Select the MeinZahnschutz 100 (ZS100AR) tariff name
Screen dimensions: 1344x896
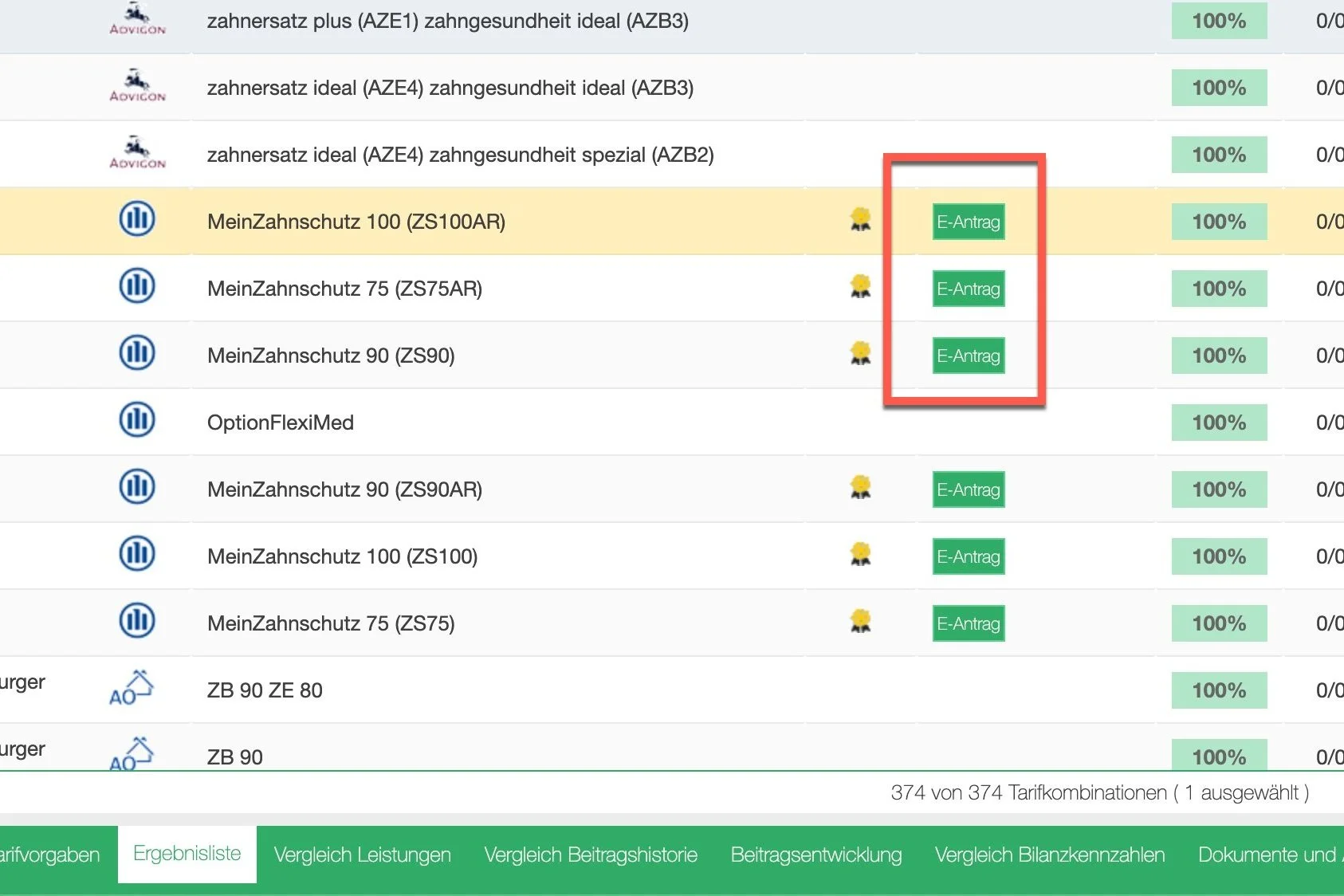click(x=356, y=222)
